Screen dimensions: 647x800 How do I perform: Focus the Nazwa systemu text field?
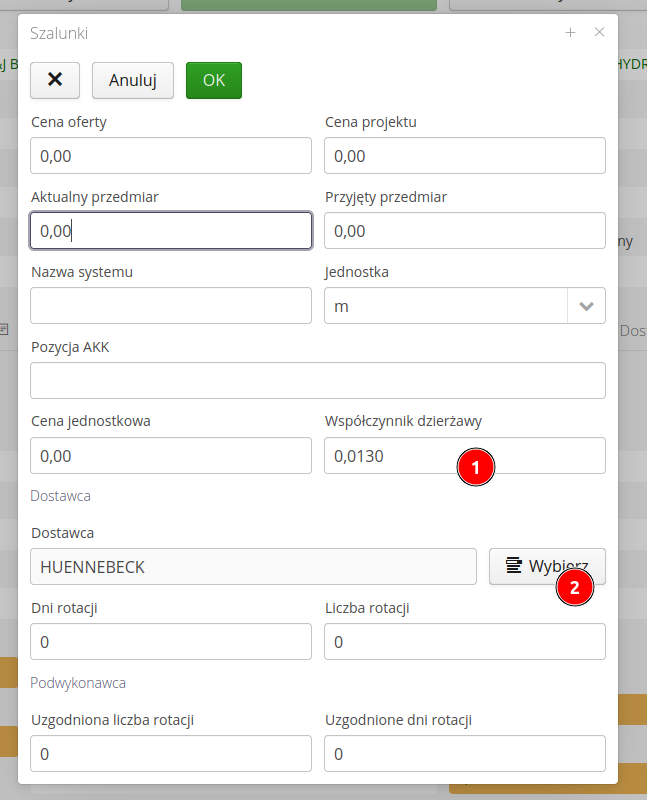(171, 306)
